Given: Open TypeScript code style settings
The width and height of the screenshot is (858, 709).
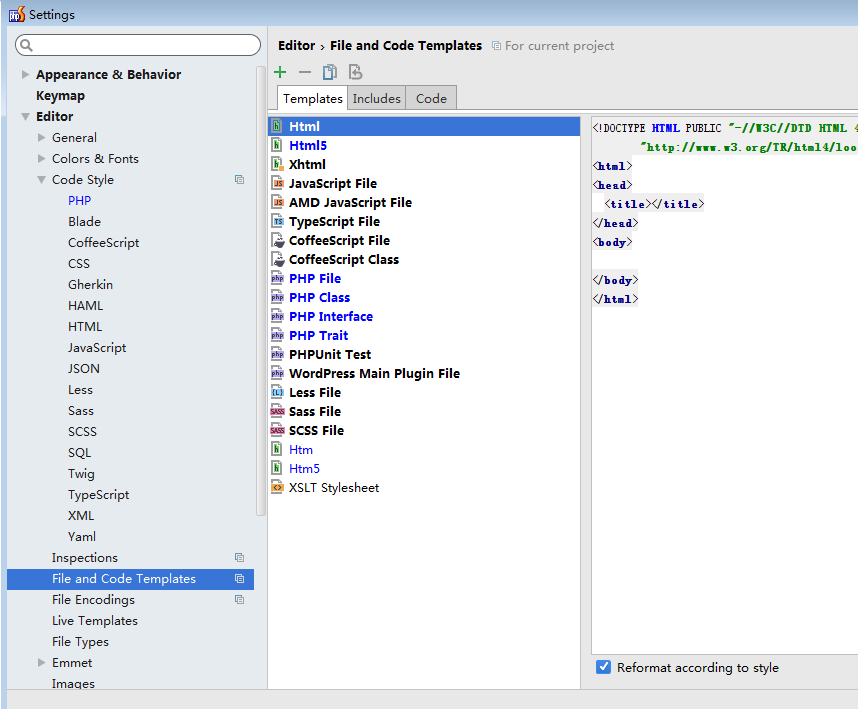Looking at the screenshot, I should coord(98,495).
